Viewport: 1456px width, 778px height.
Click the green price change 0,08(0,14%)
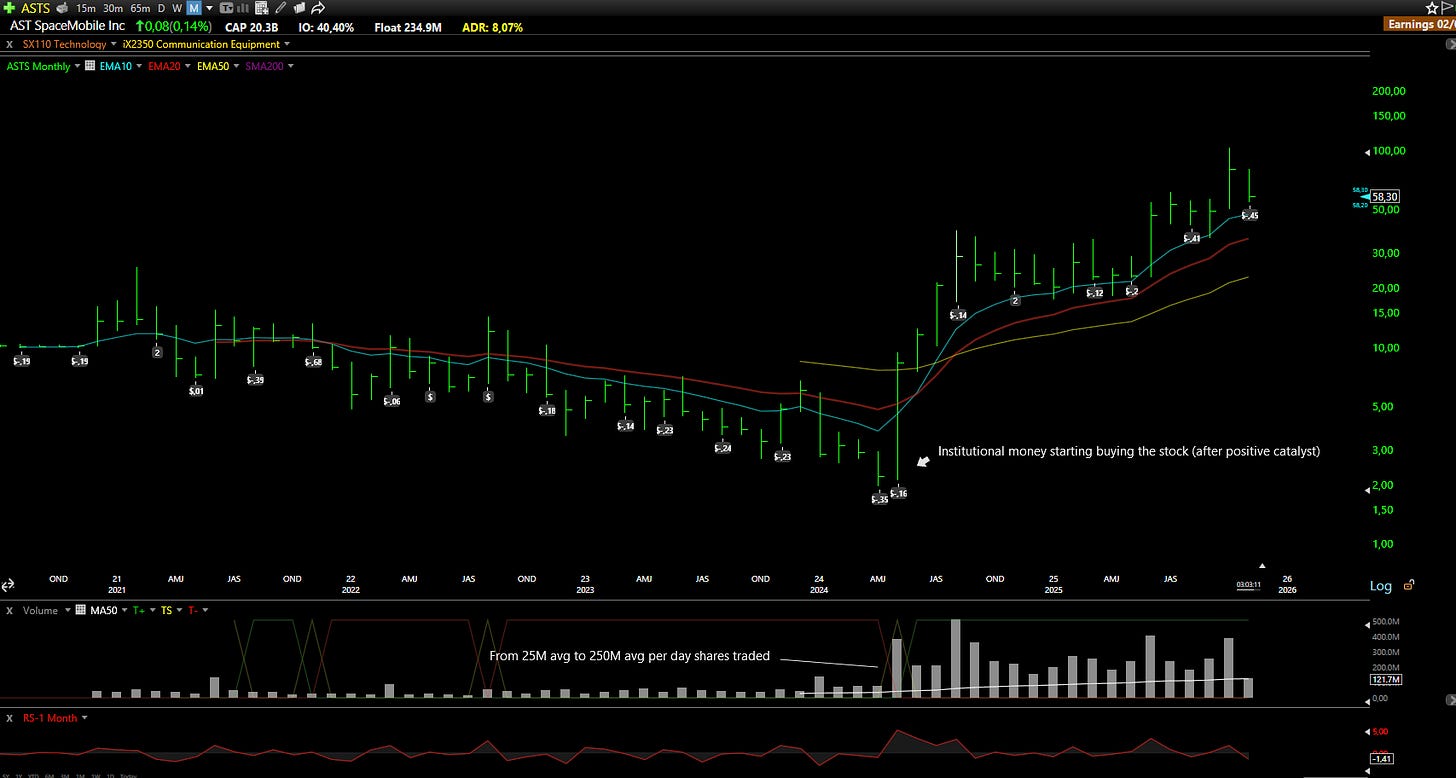pyautogui.click(x=174, y=26)
